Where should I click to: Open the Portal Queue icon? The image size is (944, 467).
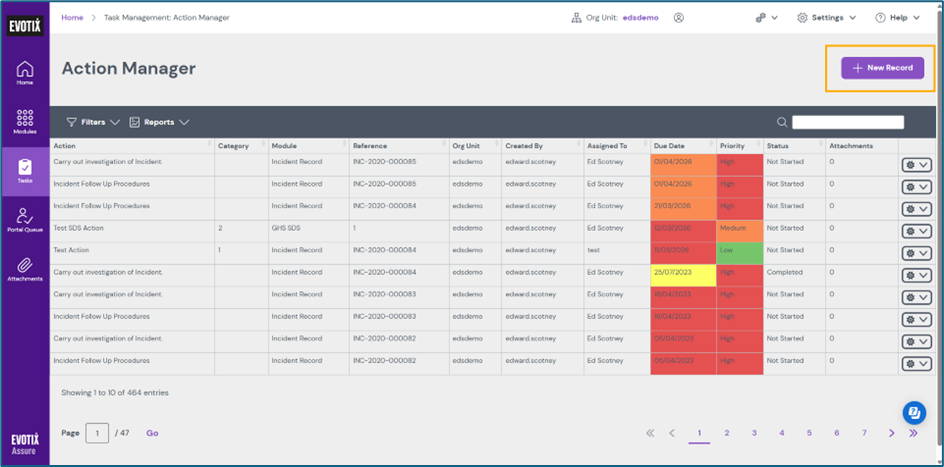pyautogui.click(x=25, y=221)
